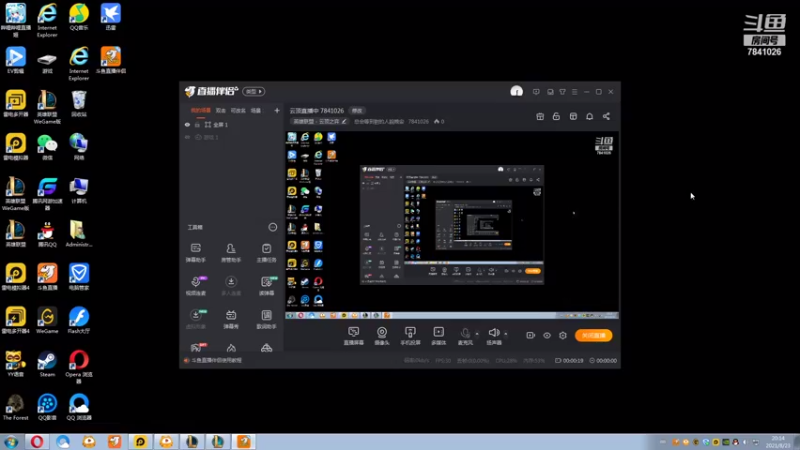The width and height of the screenshot is (800, 450).
Task: Open toolbox more options circle button
Action: pos(272,227)
